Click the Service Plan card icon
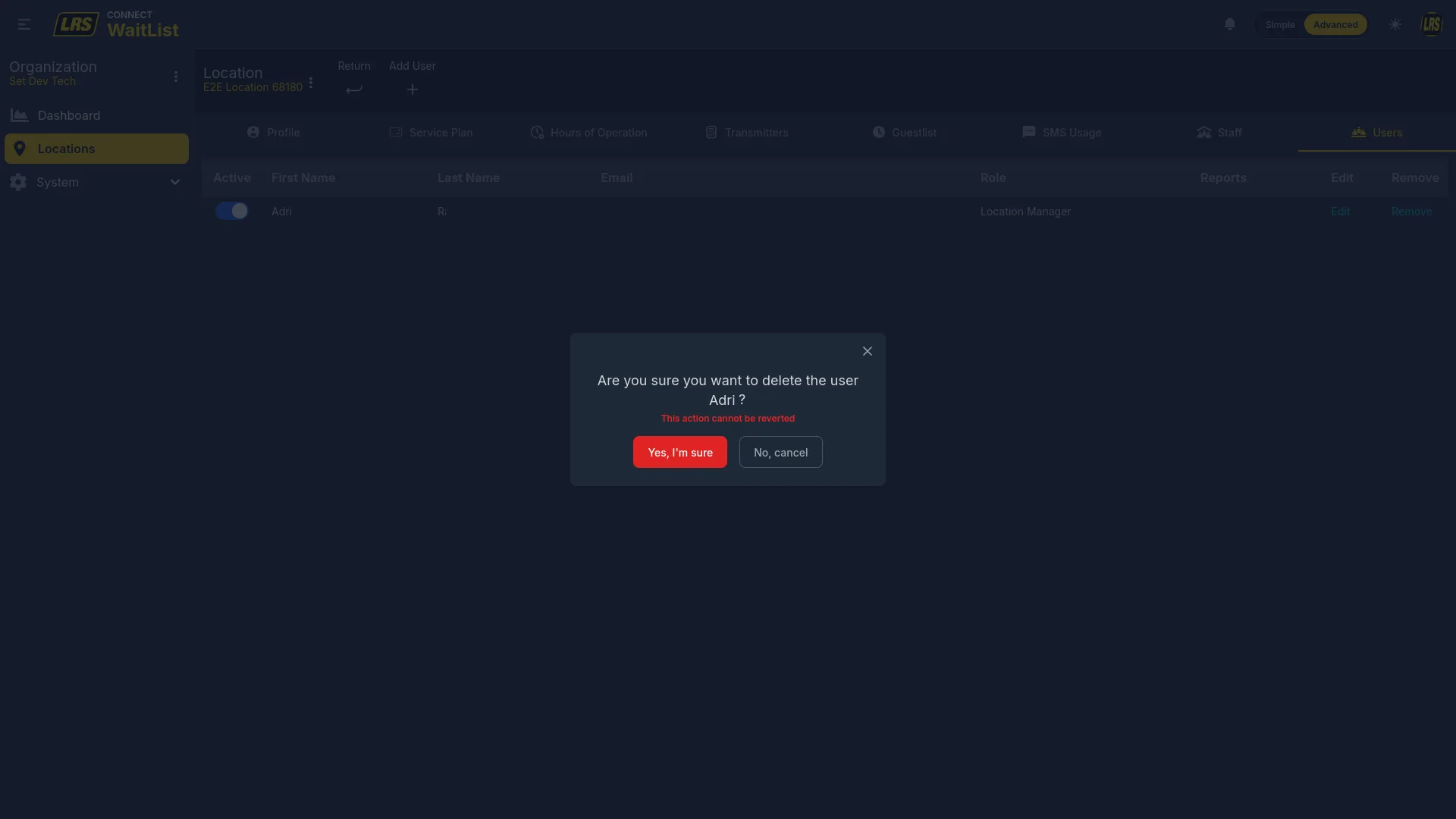 tap(396, 132)
